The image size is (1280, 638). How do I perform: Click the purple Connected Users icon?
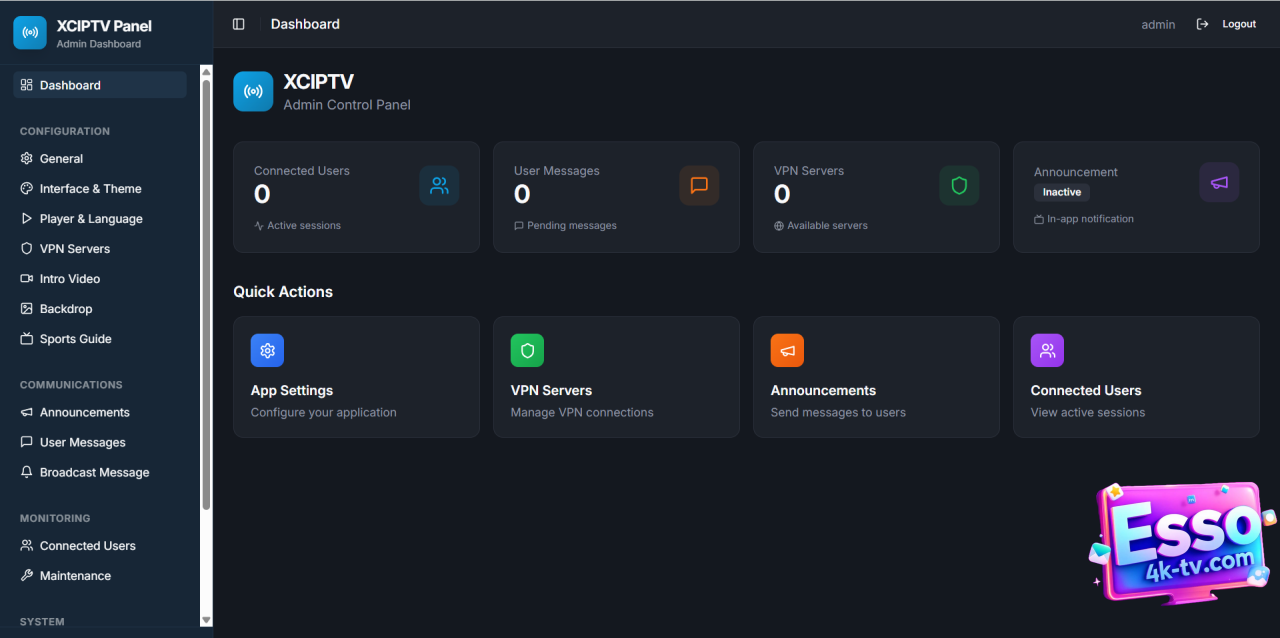pos(1047,351)
